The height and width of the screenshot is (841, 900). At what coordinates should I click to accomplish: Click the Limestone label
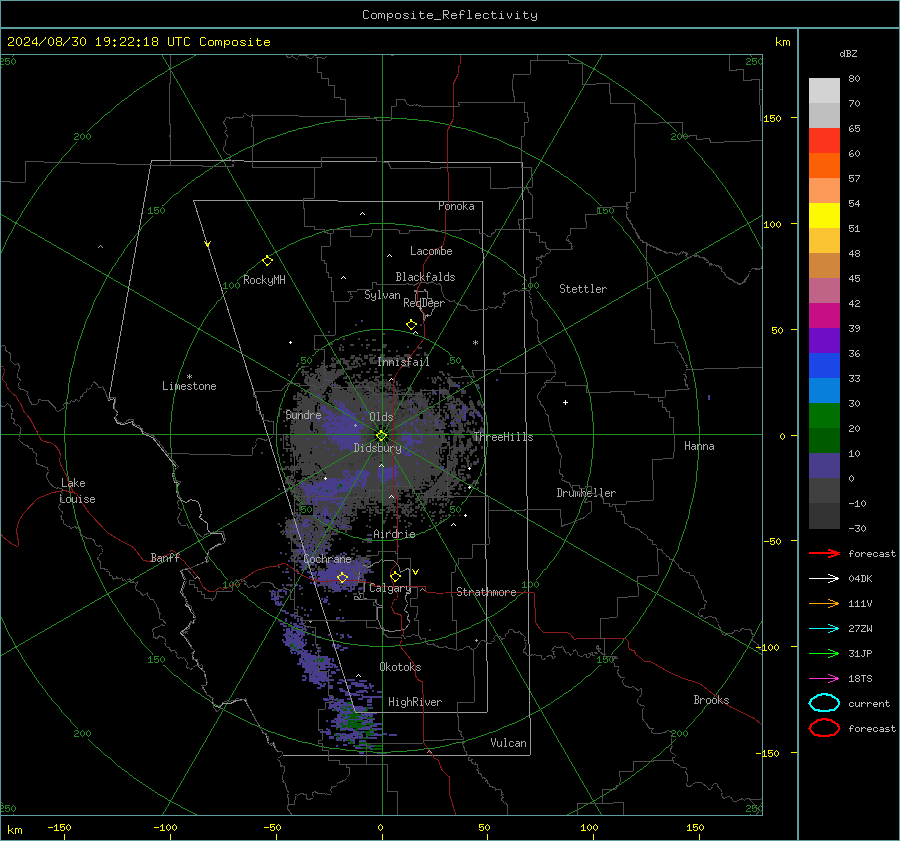[189, 386]
